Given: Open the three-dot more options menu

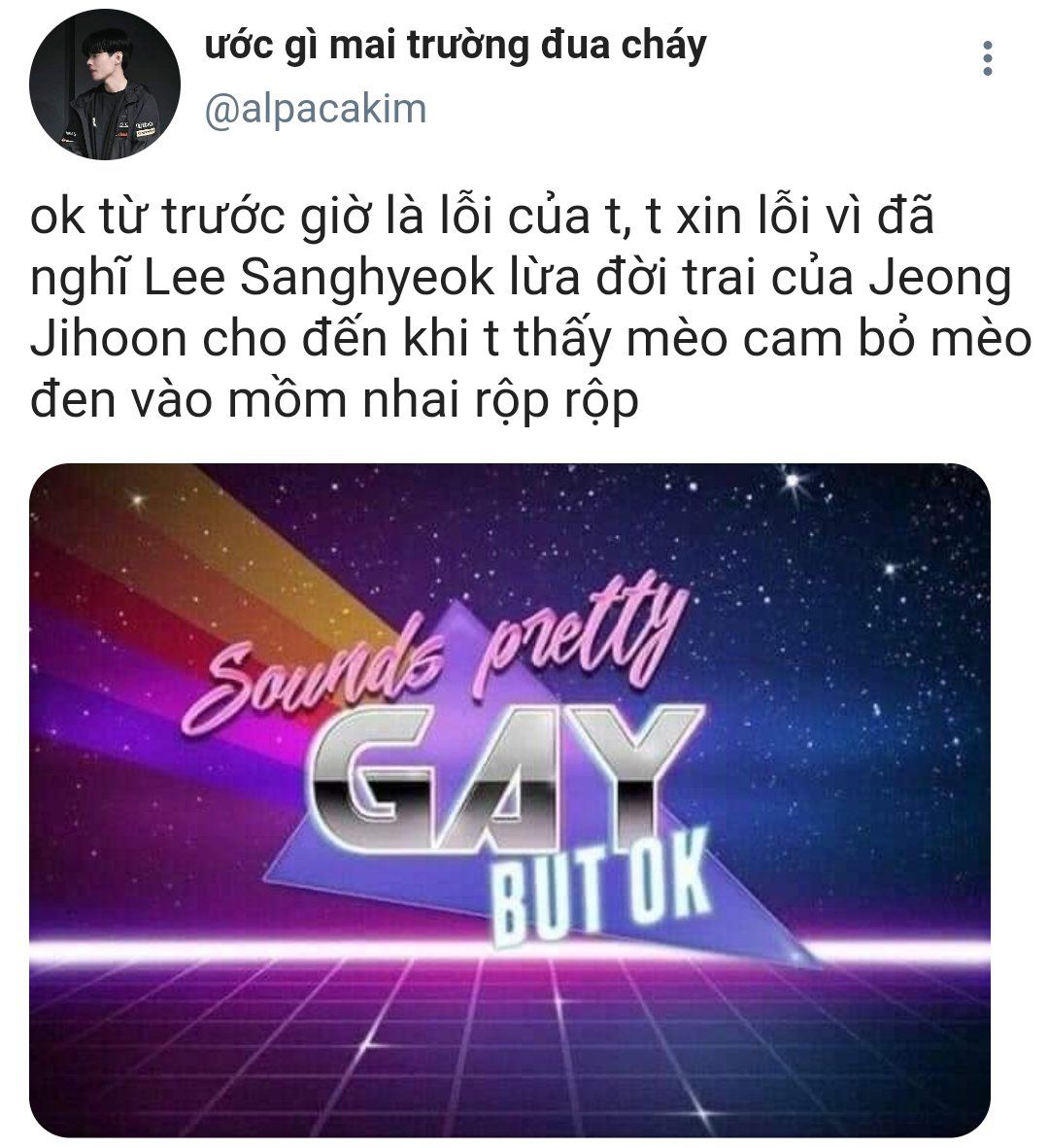Looking at the screenshot, I should click(x=988, y=58).
